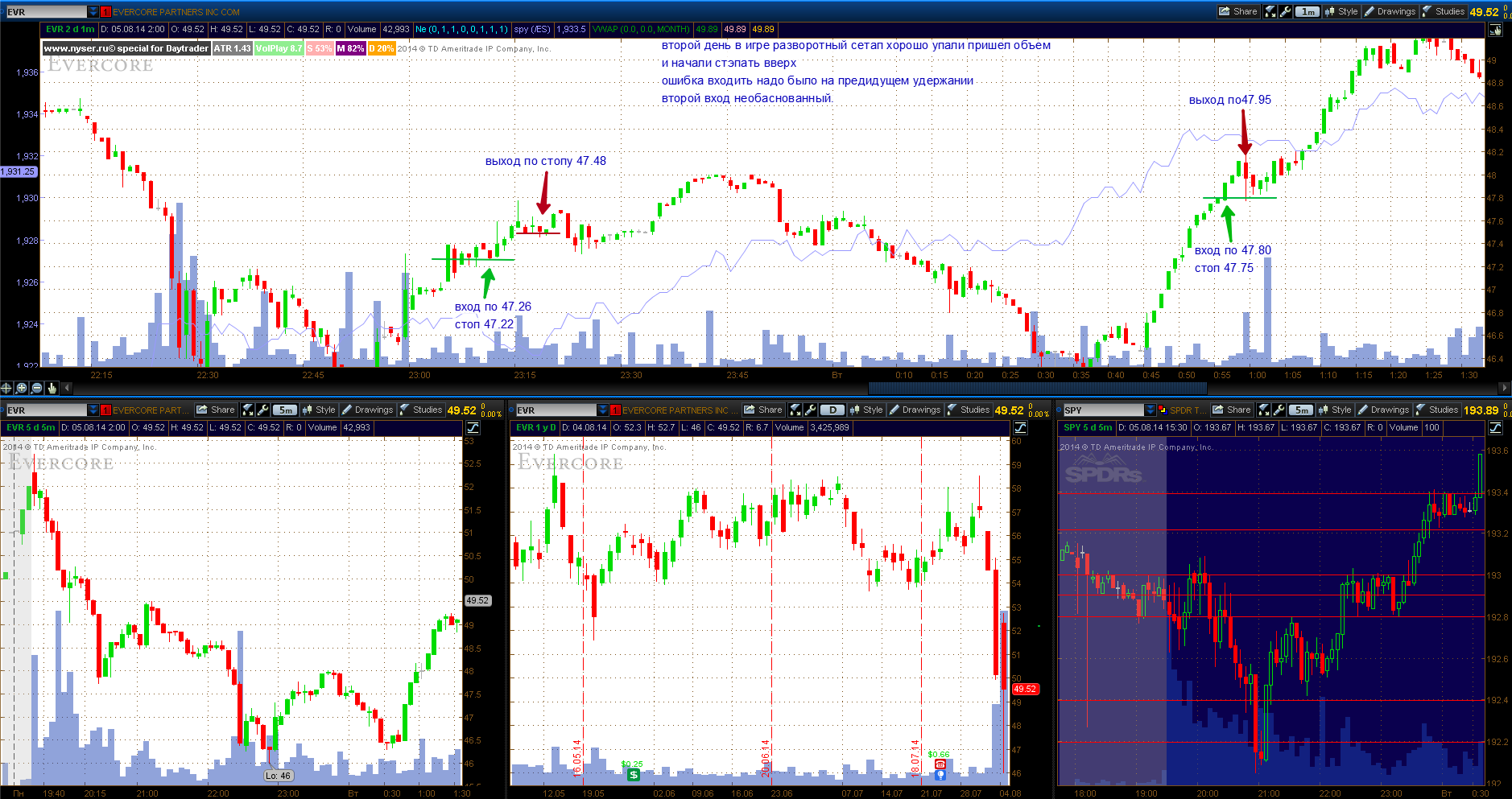Screen dimensions: 1512x799
Task: Open Quick study icon on EVR 5m chart
Action: [x=248, y=410]
